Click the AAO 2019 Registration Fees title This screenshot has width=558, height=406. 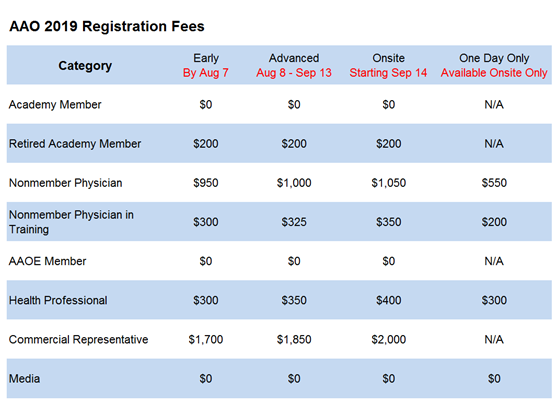point(107,26)
